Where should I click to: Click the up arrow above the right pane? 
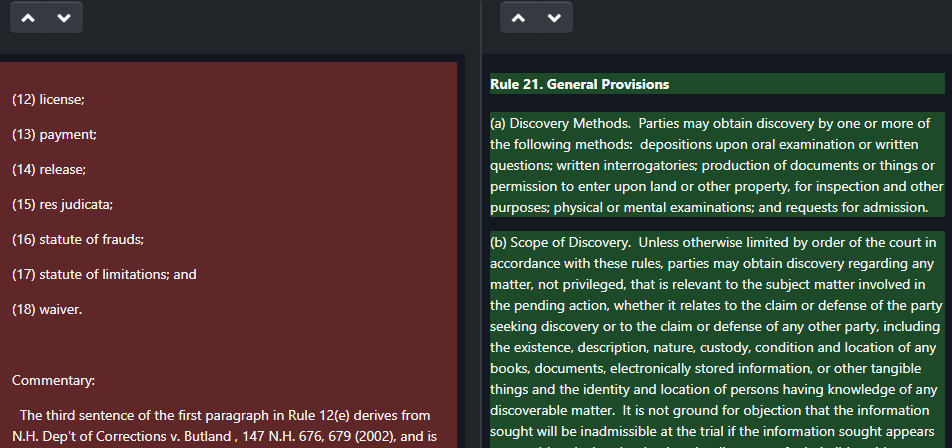(518, 18)
